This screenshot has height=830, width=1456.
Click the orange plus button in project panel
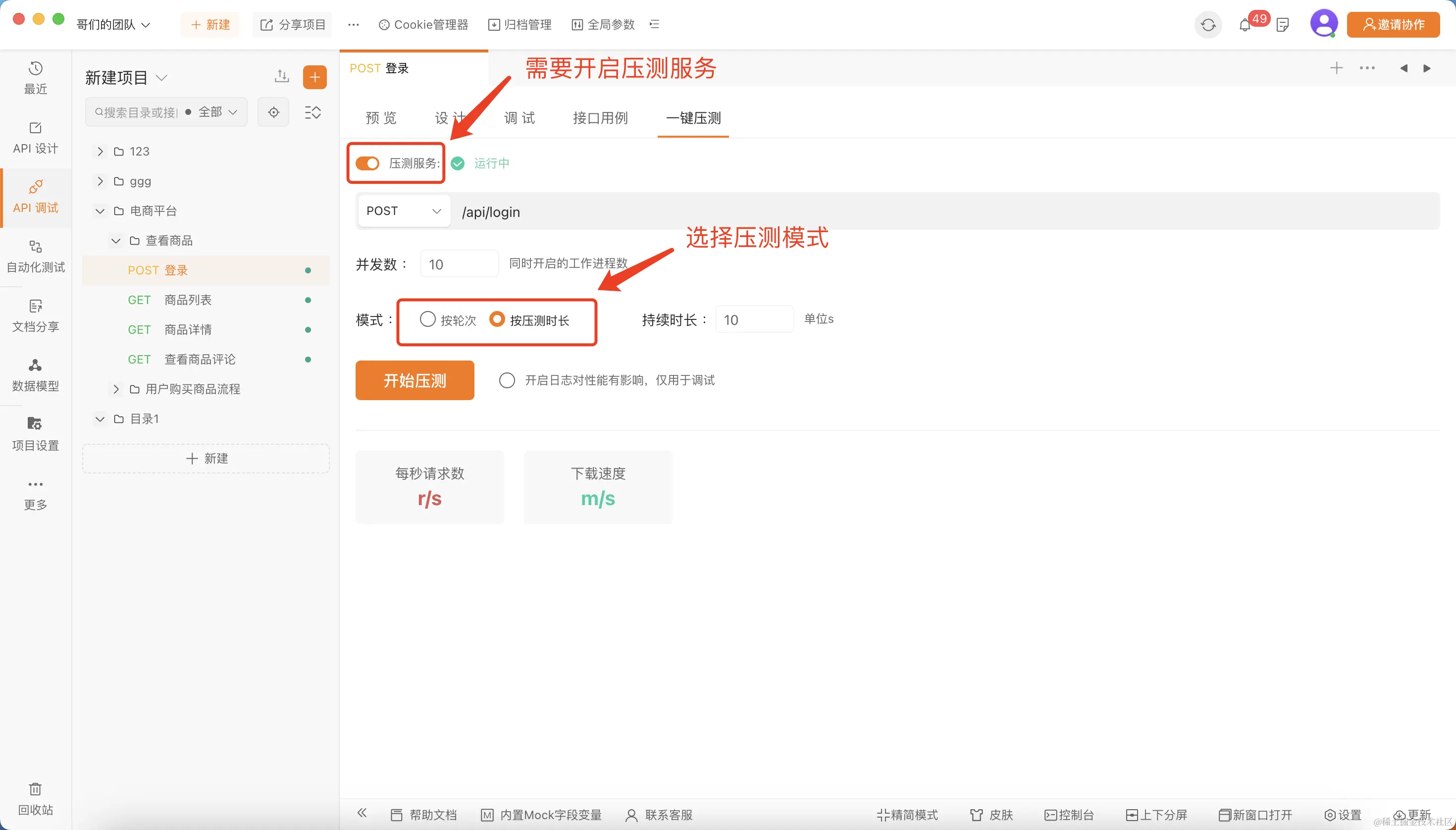pos(314,77)
